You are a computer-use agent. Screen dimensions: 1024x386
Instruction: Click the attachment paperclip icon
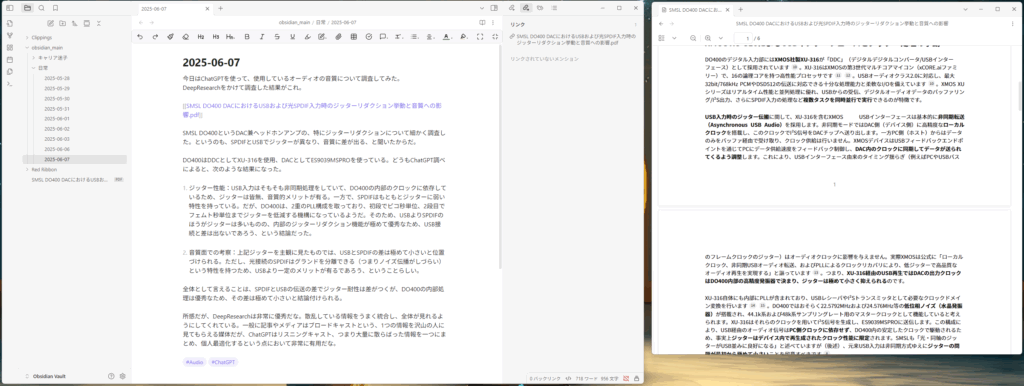pos(338,37)
